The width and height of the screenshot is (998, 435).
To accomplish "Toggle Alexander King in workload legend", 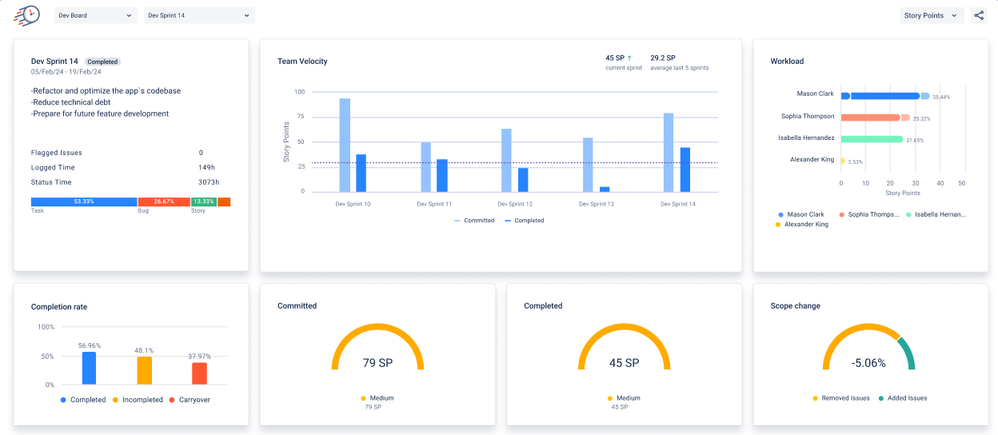I will (x=810, y=224).
